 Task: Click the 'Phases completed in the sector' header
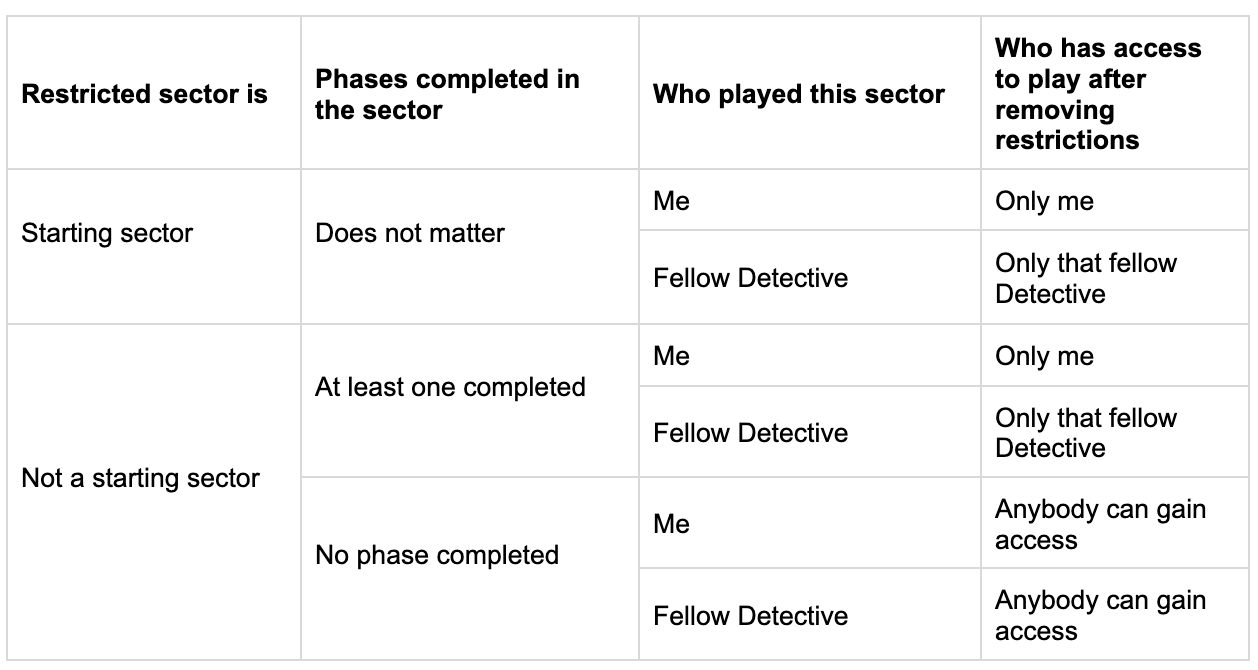[447, 95]
